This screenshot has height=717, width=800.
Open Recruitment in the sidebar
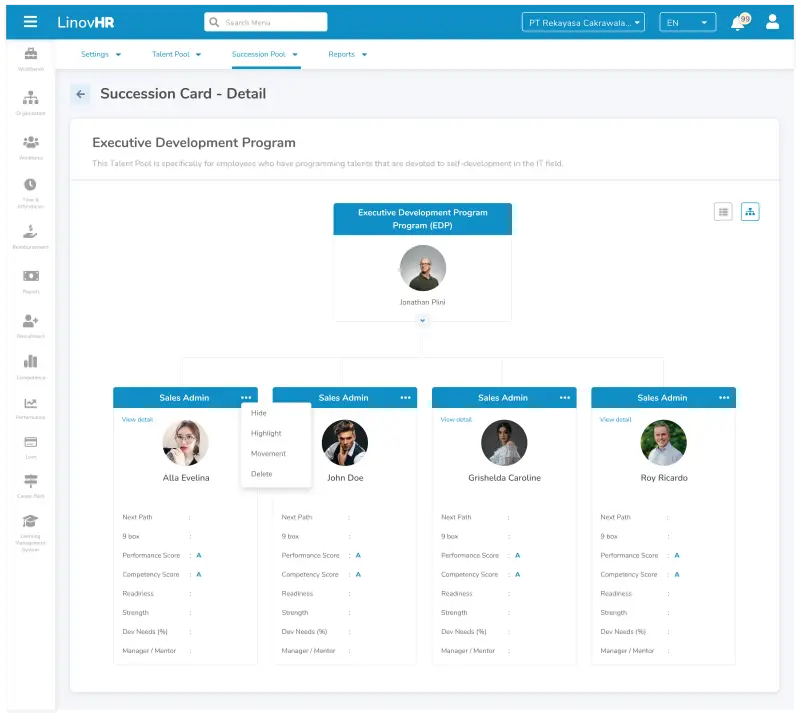point(30,325)
